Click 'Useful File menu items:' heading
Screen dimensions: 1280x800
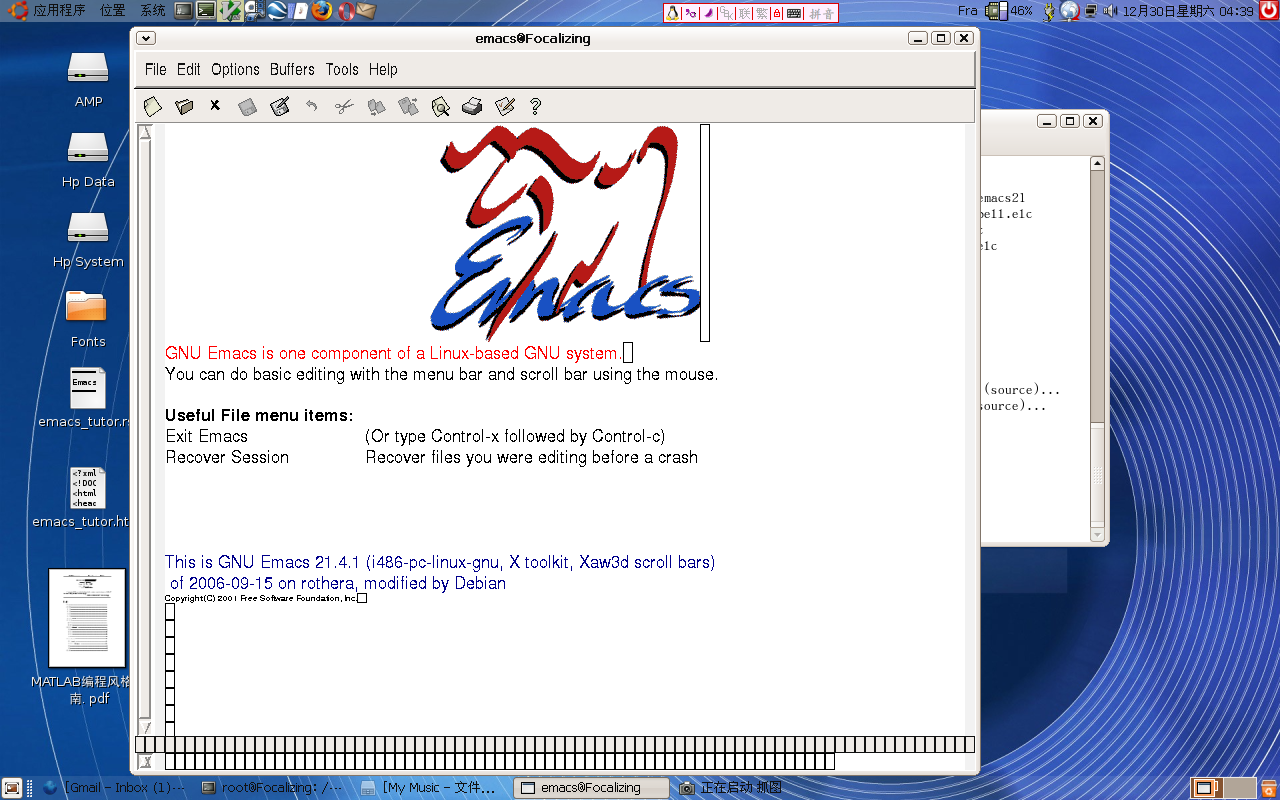pyautogui.click(x=259, y=415)
